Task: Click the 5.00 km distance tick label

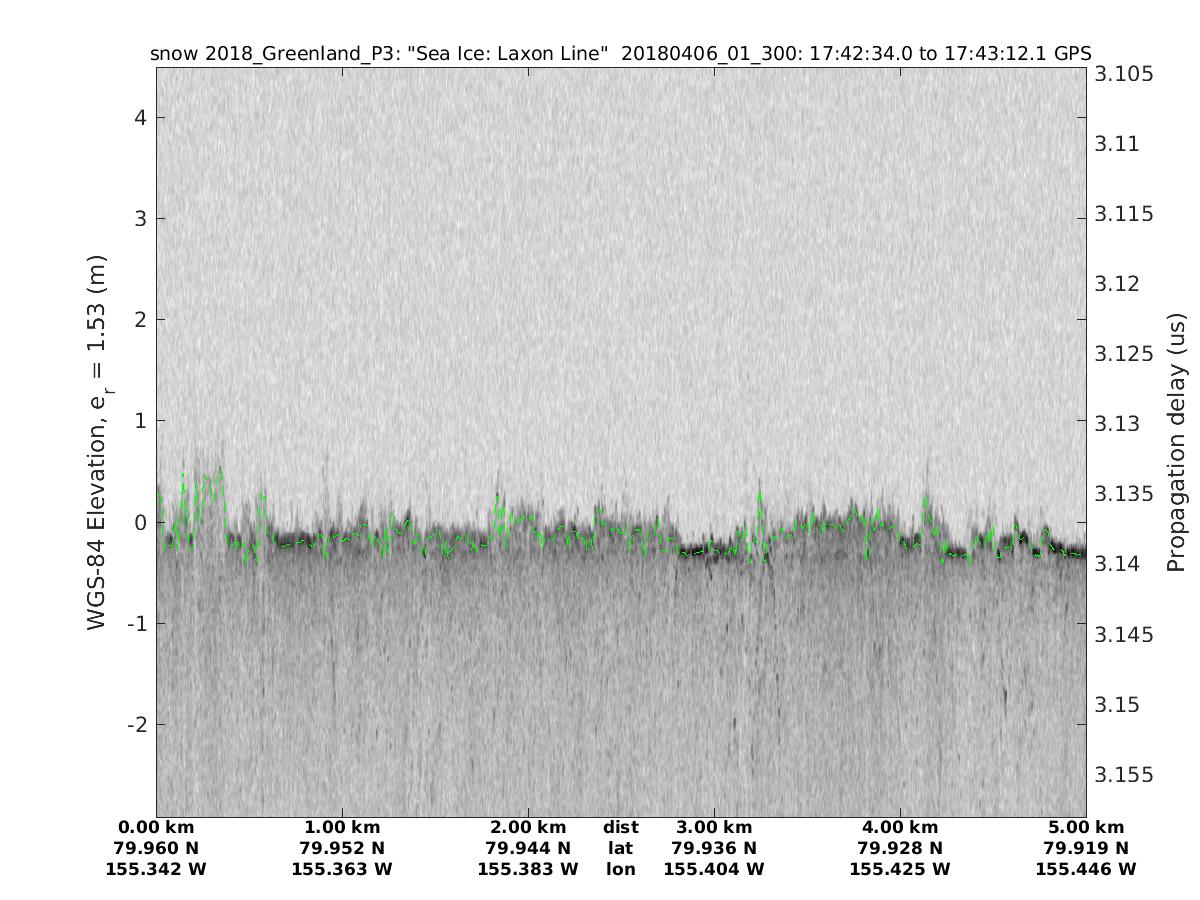Action: 1086,827
